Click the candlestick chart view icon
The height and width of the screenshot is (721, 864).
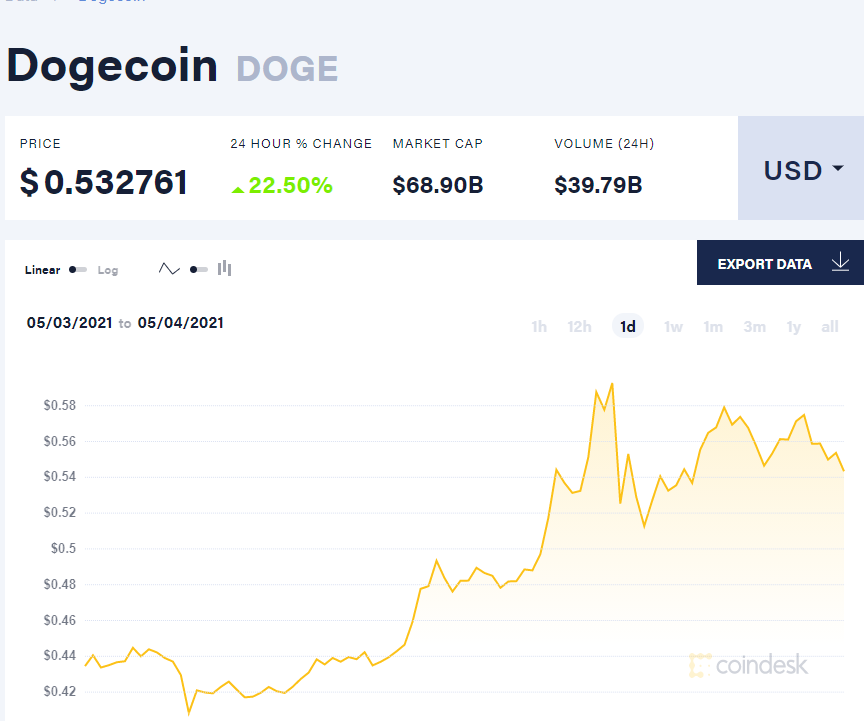click(x=224, y=268)
